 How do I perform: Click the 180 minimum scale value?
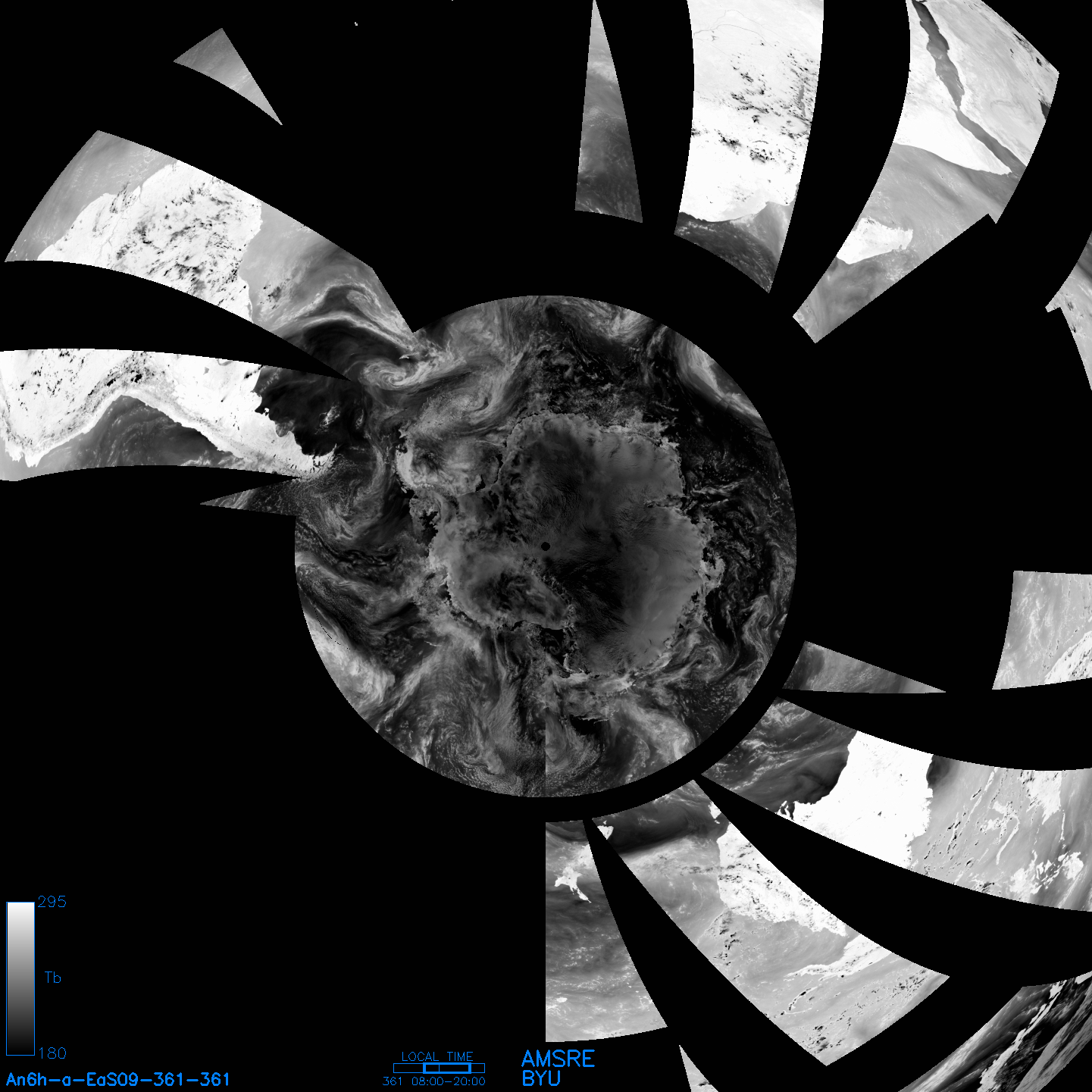52,1053
